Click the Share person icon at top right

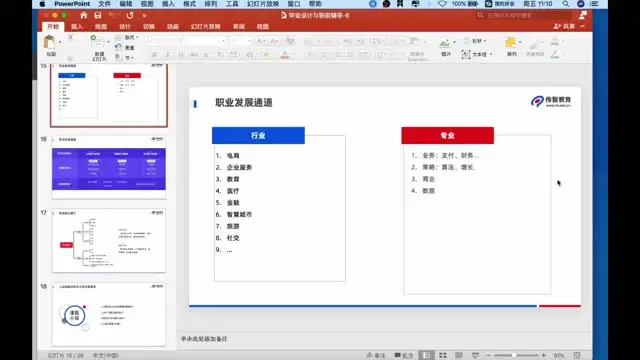click(583, 16)
